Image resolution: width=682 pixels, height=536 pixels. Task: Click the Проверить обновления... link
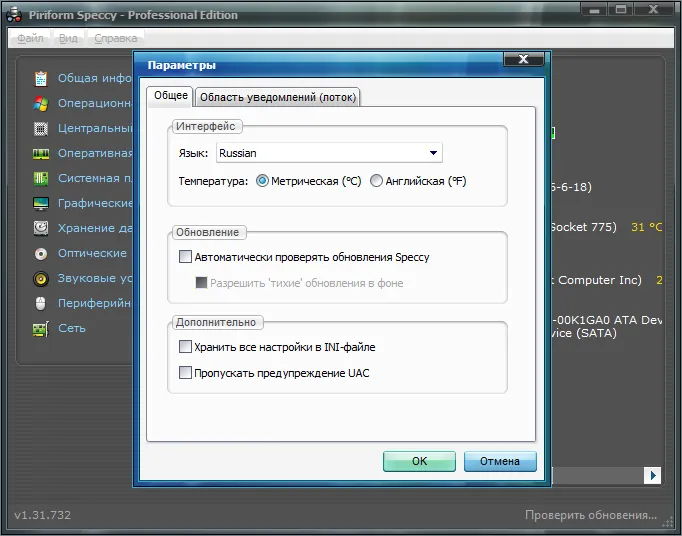click(591, 515)
